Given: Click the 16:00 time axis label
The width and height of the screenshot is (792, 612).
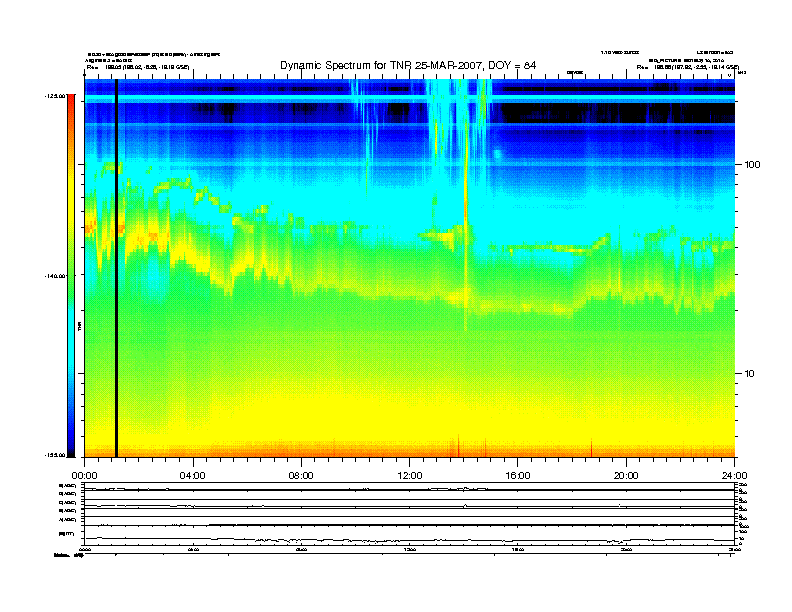Looking at the screenshot, I should tap(518, 476).
